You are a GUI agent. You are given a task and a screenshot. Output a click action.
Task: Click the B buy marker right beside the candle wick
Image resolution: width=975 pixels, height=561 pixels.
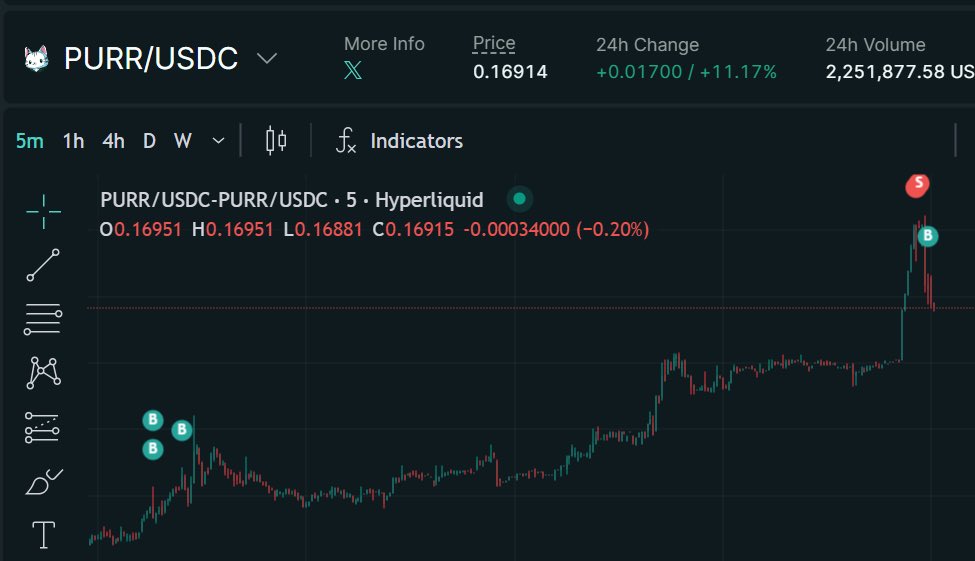[182, 429]
